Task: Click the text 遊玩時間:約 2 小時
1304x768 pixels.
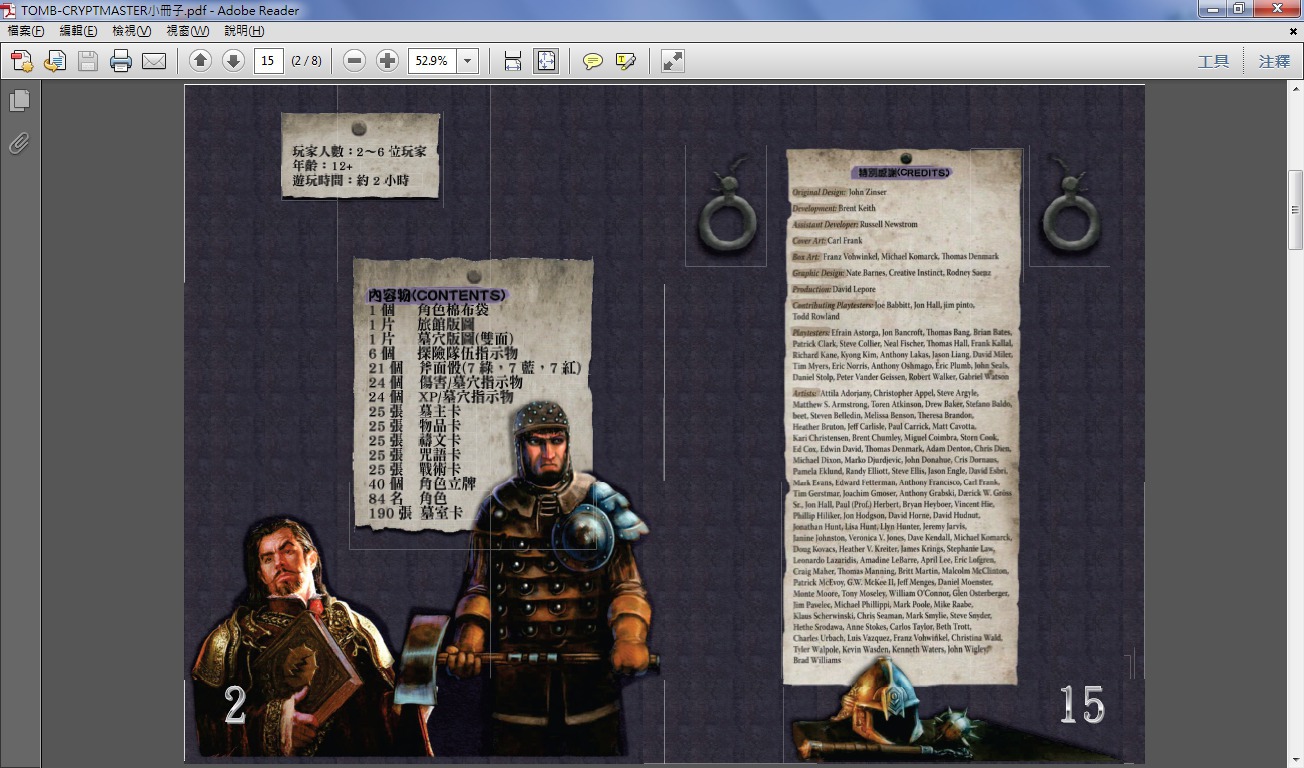Action: point(351,181)
